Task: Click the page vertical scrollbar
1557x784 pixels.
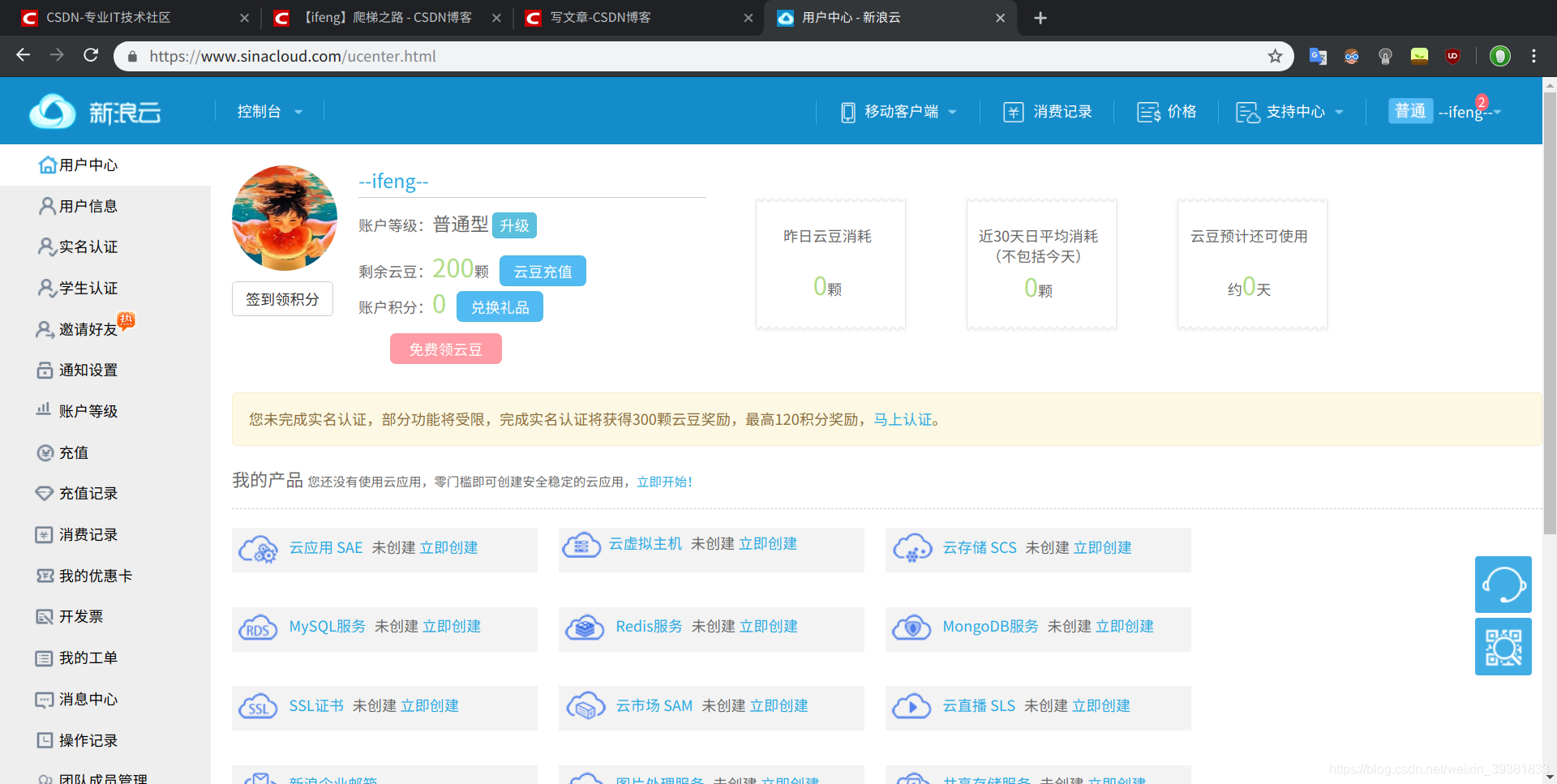Action: [1549, 314]
